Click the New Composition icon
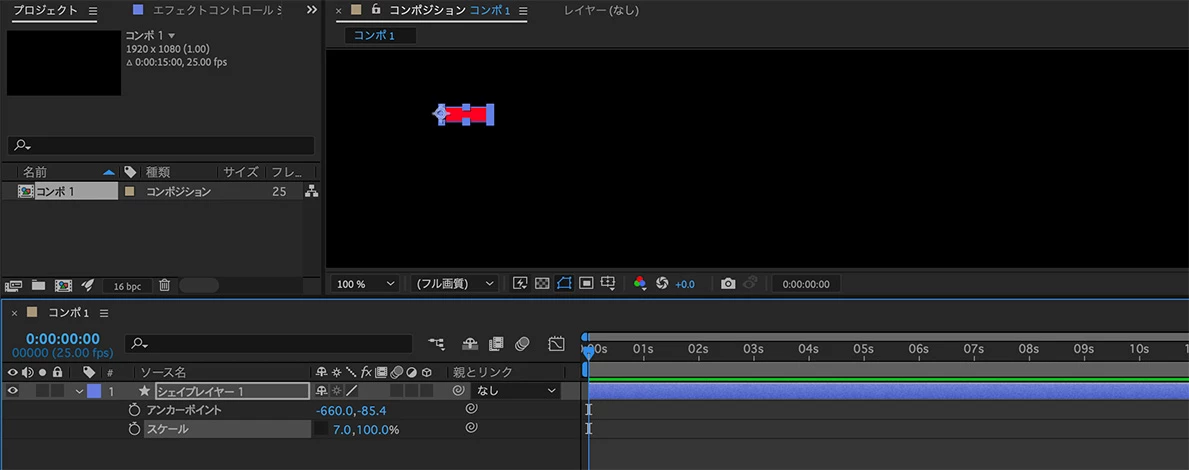 coord(63,285)
